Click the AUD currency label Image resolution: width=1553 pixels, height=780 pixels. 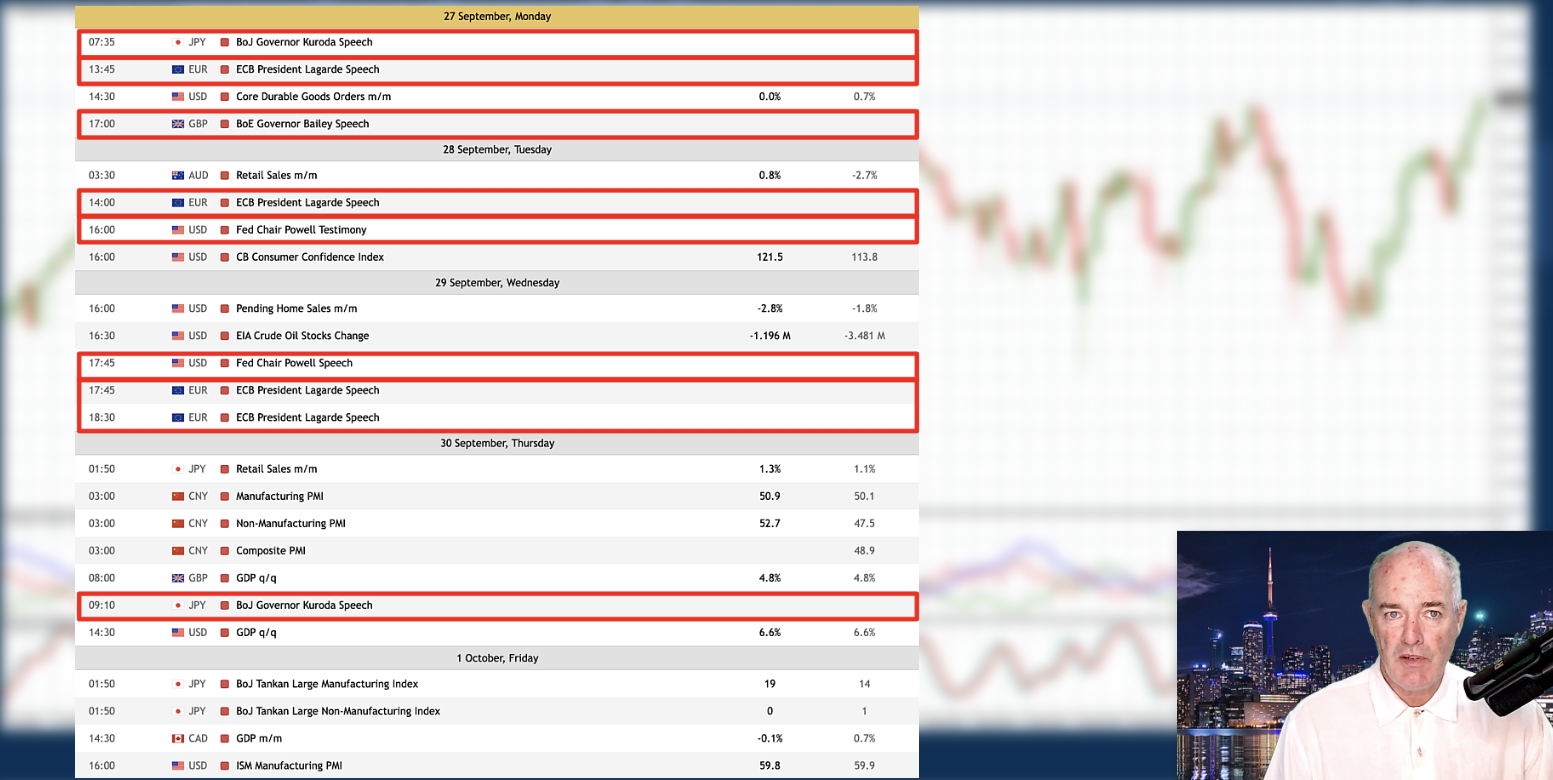point(198,175)
